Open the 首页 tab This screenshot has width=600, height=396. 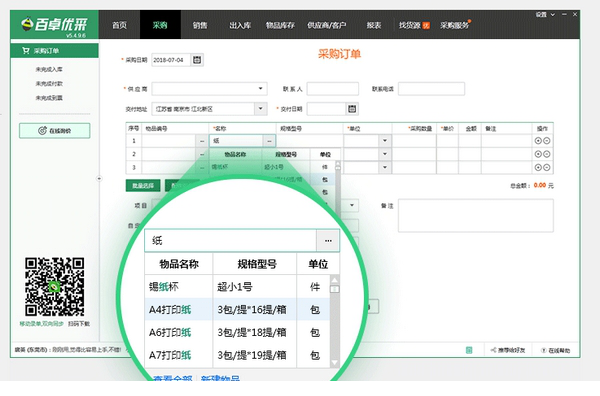coord(119,25)
